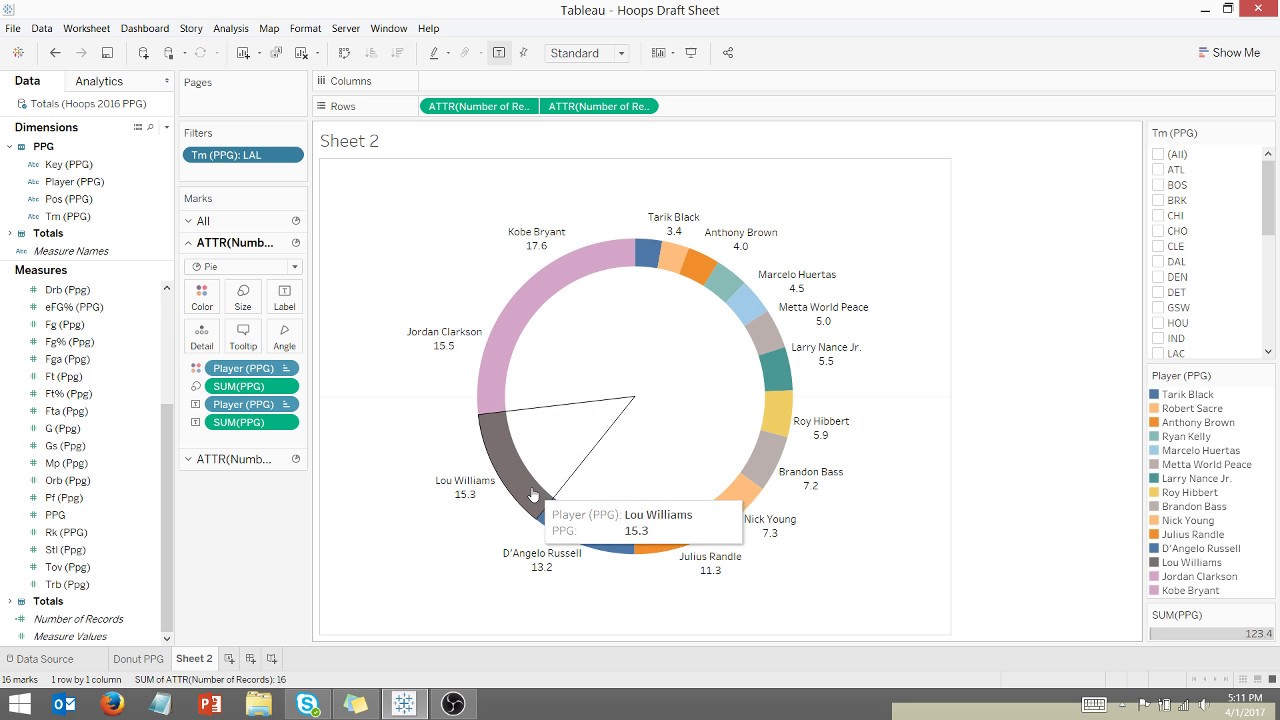The width and height of the screenshot is (1280, 720).
Task: Click the redo forward arrow
Action: pyautogui.click(x=81, y=53)
